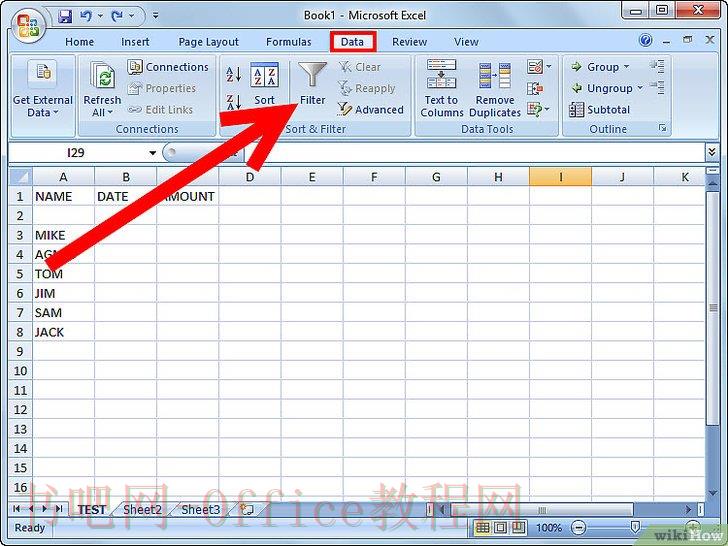Switch to Page Layout view

point(500,527)
